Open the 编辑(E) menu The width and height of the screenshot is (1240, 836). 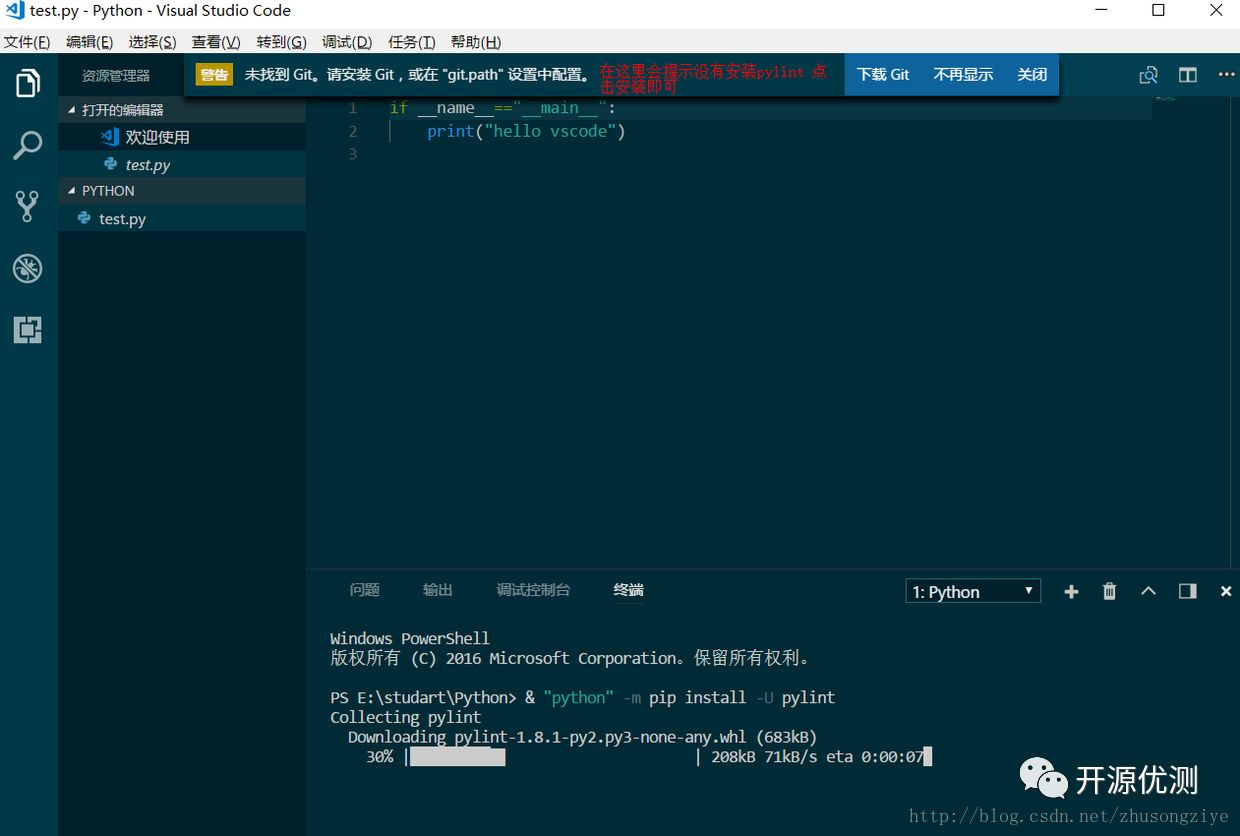point(89,42)
